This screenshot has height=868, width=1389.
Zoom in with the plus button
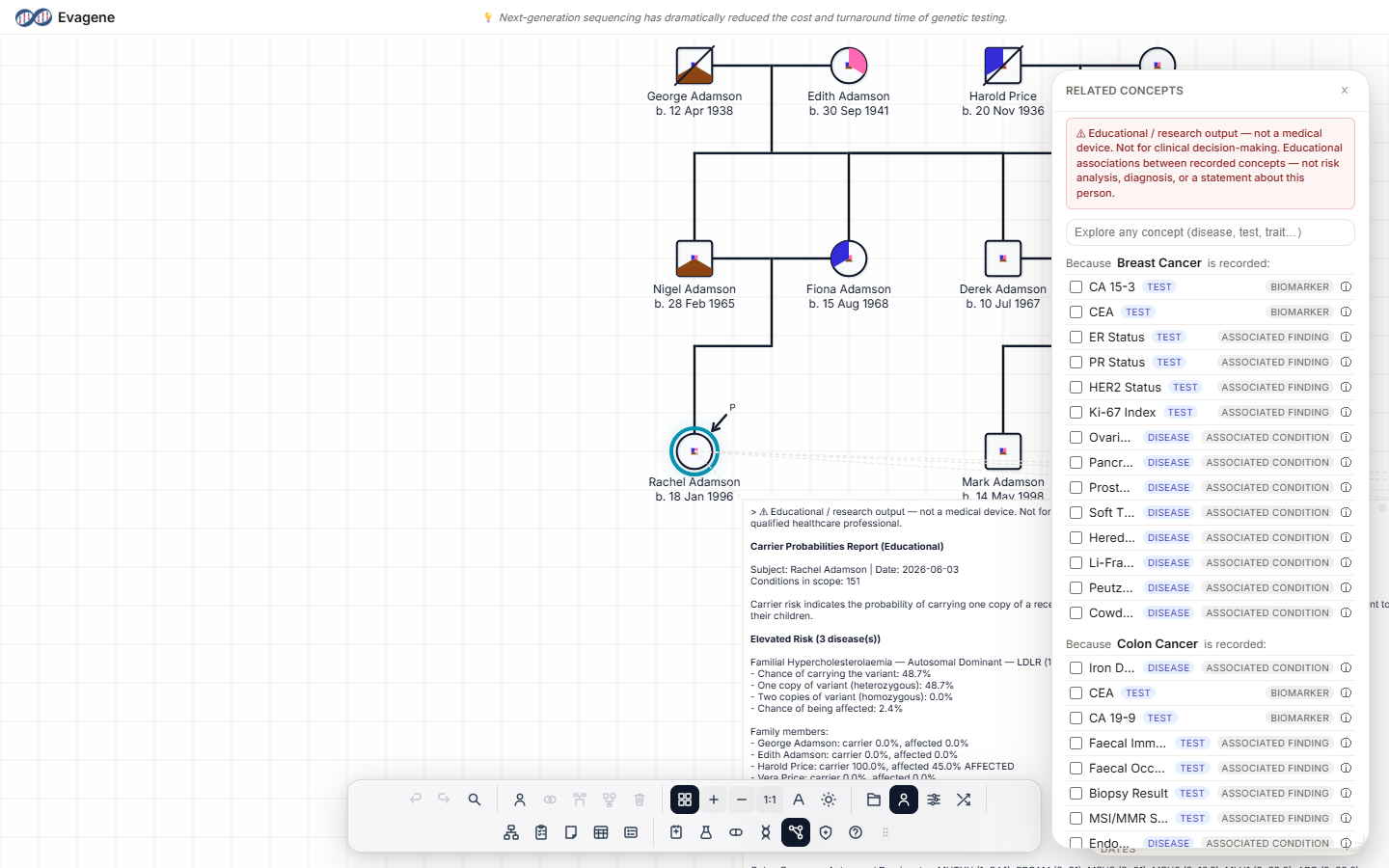pos(714,800)
